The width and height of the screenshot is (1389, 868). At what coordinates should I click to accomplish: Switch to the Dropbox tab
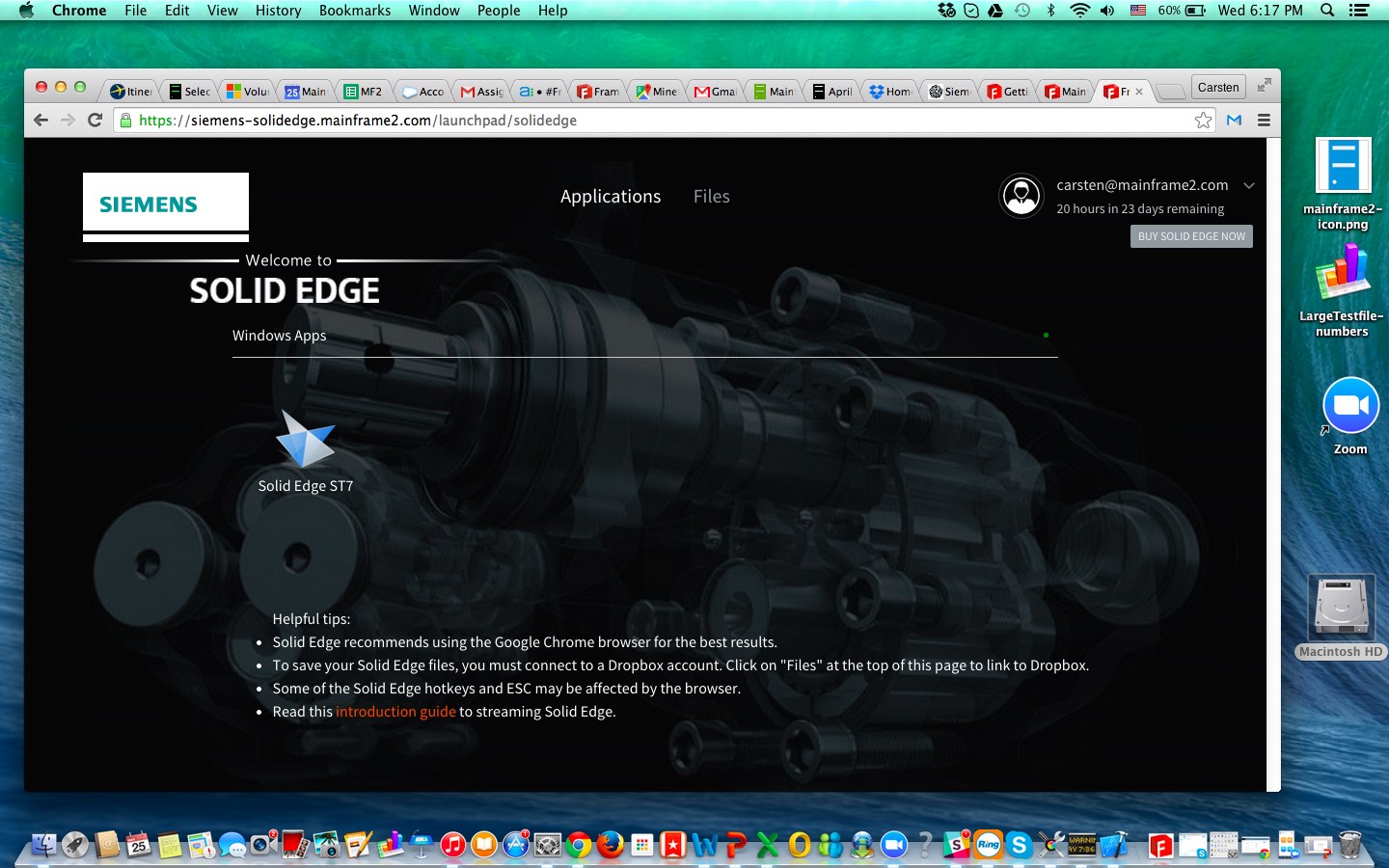click(x=887, y=91)
